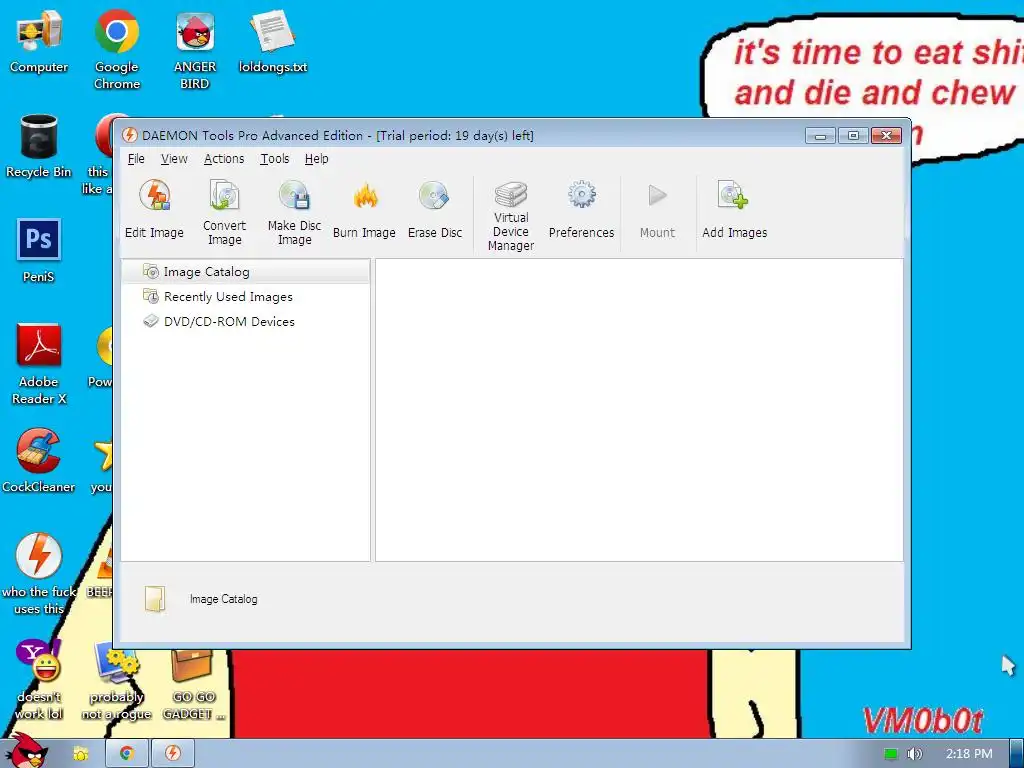The width and height of the screenshot is (1024, 768).
Task: Open Virtual Device Manager
Action: pyautogui.click(x=511, y=216)
